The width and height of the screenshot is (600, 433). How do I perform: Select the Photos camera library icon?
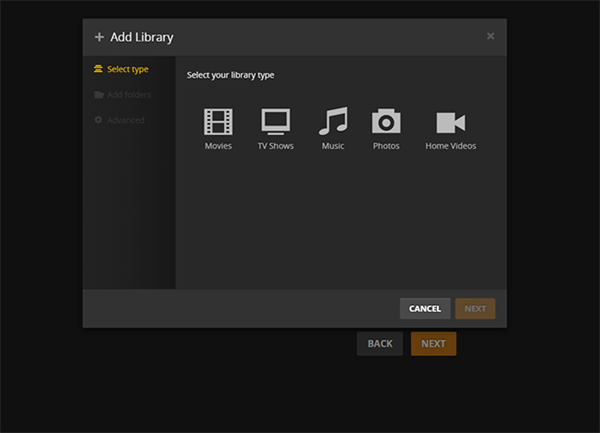point(386,121)
